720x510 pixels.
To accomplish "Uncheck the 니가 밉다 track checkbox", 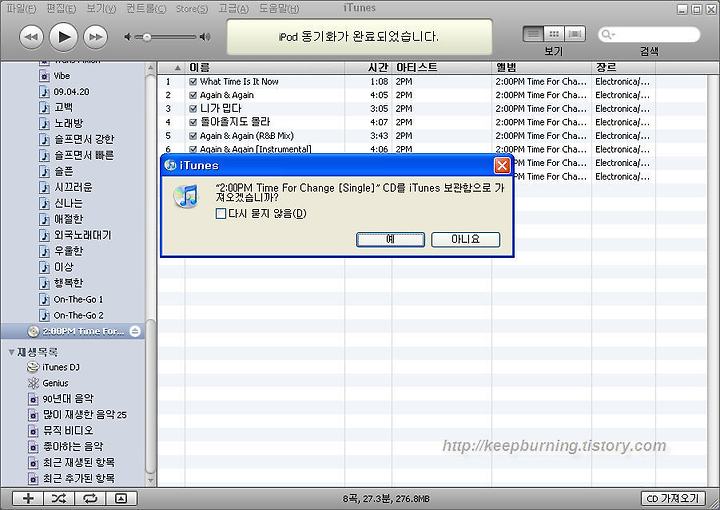I will click(193, 109).
